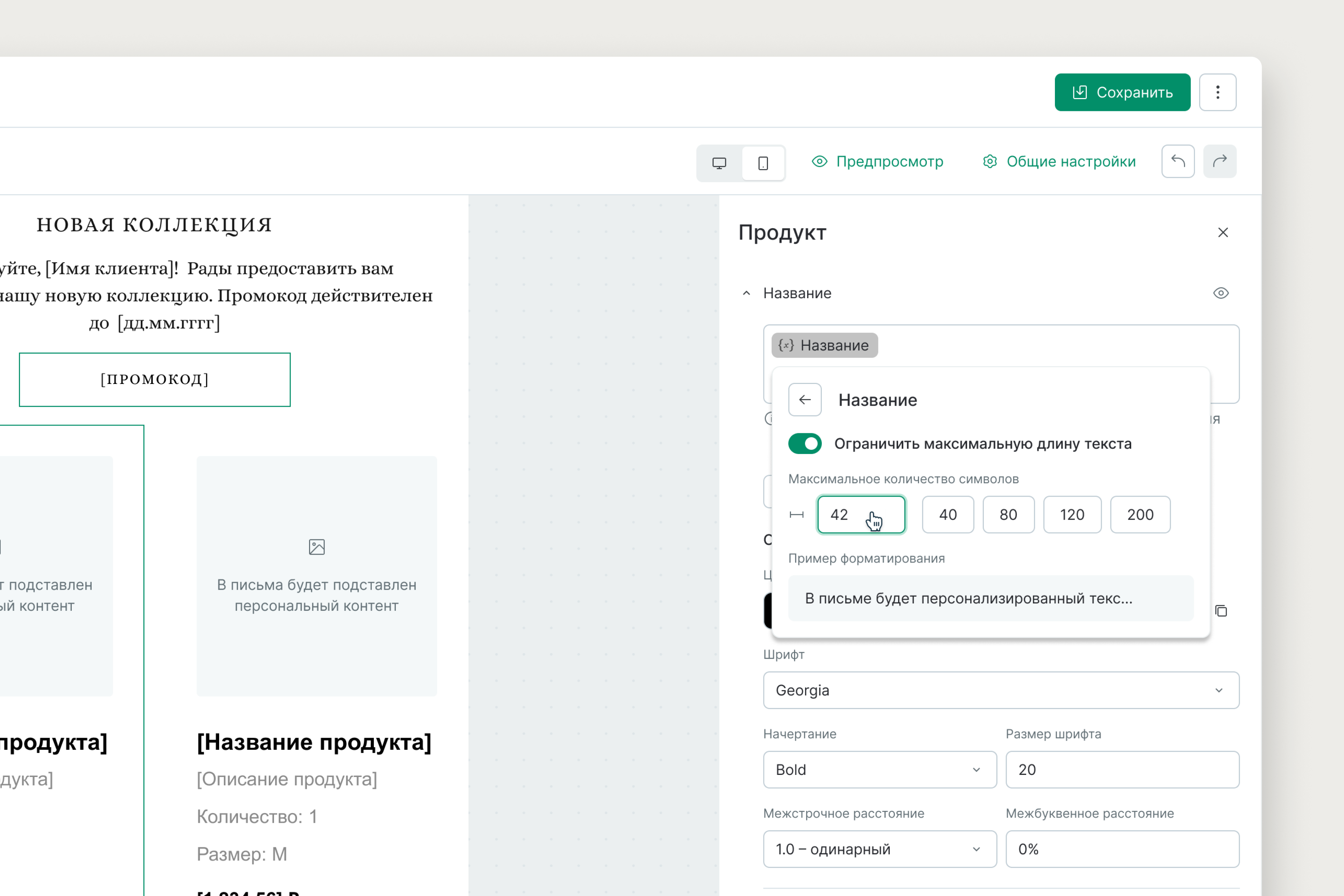Viewport: 1344px width, 896px height.
Task: Click the Межбуквенное расстояние field 0%
Action: (x=1122, y=849)
